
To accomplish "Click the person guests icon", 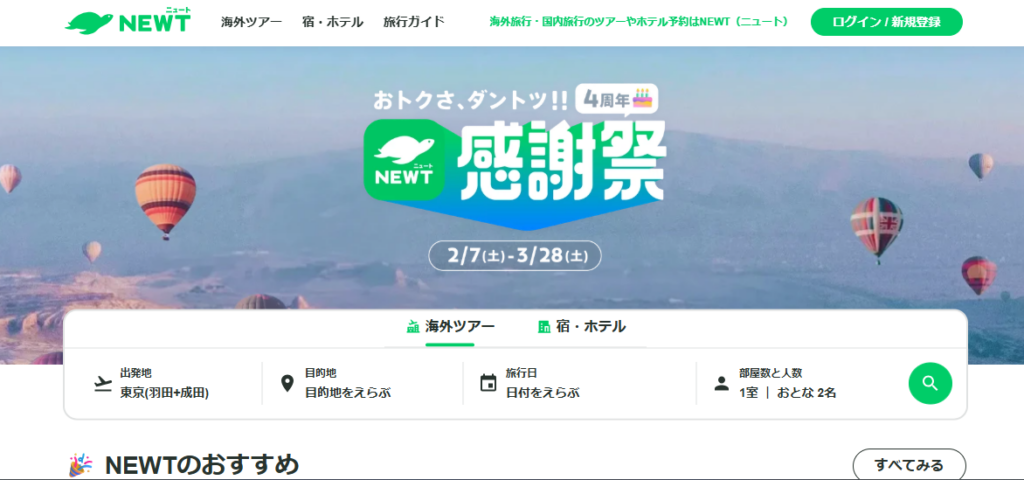I will pos(721,383).
